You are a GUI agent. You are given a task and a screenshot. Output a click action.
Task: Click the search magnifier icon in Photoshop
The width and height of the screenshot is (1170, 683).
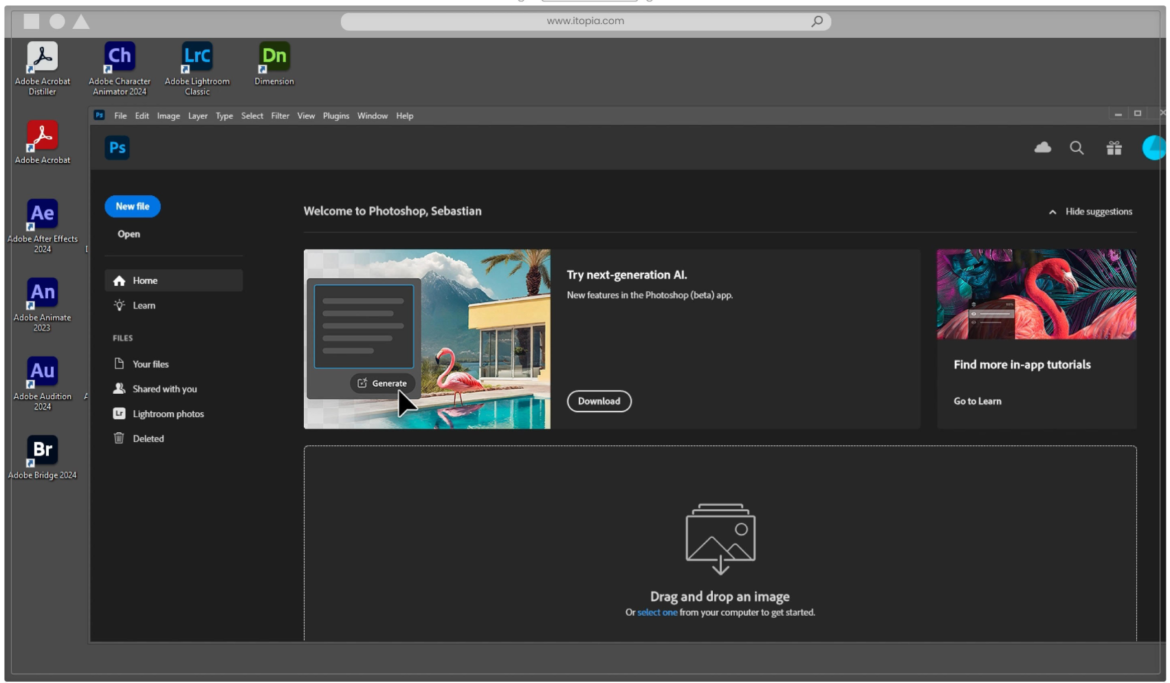coord(1077,148)
